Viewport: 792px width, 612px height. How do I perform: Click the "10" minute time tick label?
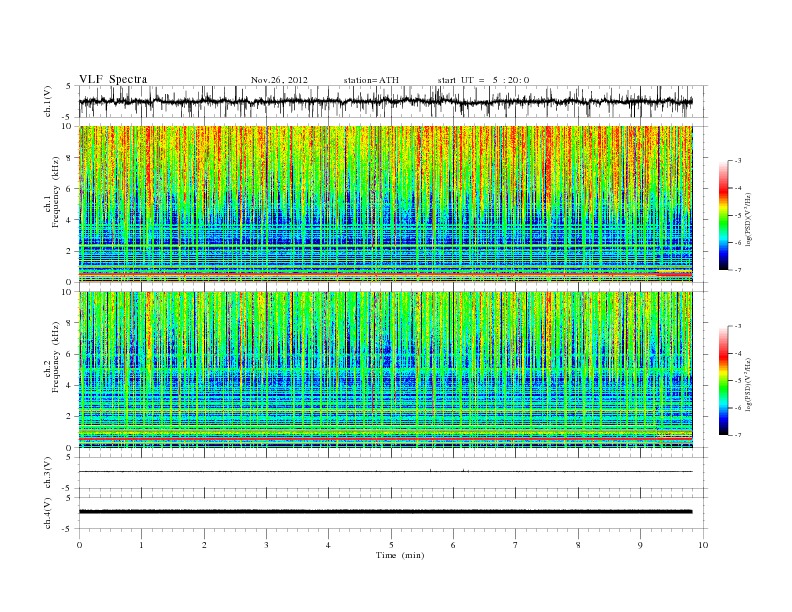[x=703, y=545]
